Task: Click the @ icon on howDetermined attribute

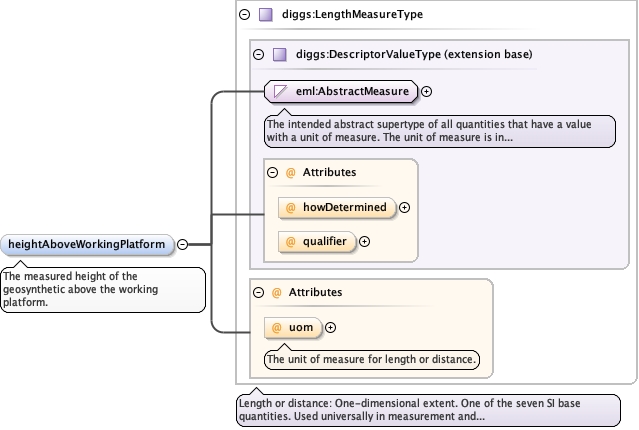Action: pyautogui.click(x=291, y=207)
